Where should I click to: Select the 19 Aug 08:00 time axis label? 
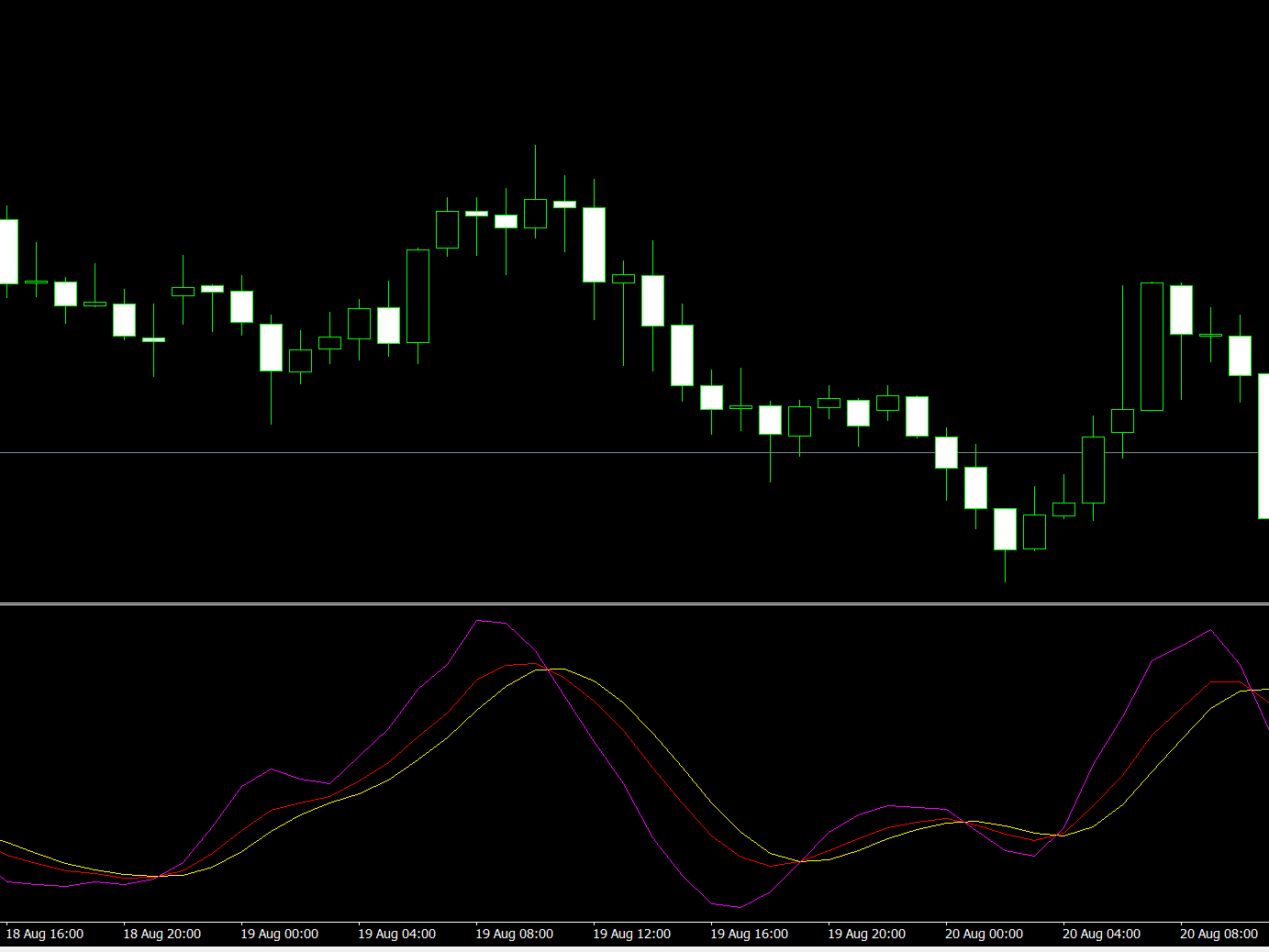click(514, 934)
